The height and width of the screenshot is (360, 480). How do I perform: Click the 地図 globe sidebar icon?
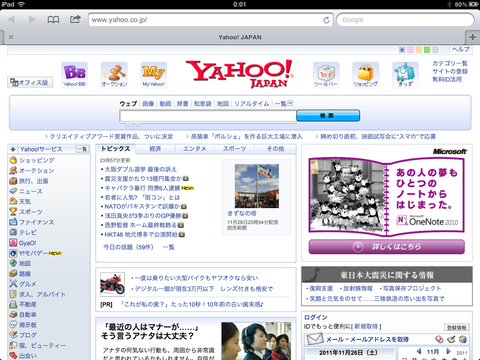(13, 263)
